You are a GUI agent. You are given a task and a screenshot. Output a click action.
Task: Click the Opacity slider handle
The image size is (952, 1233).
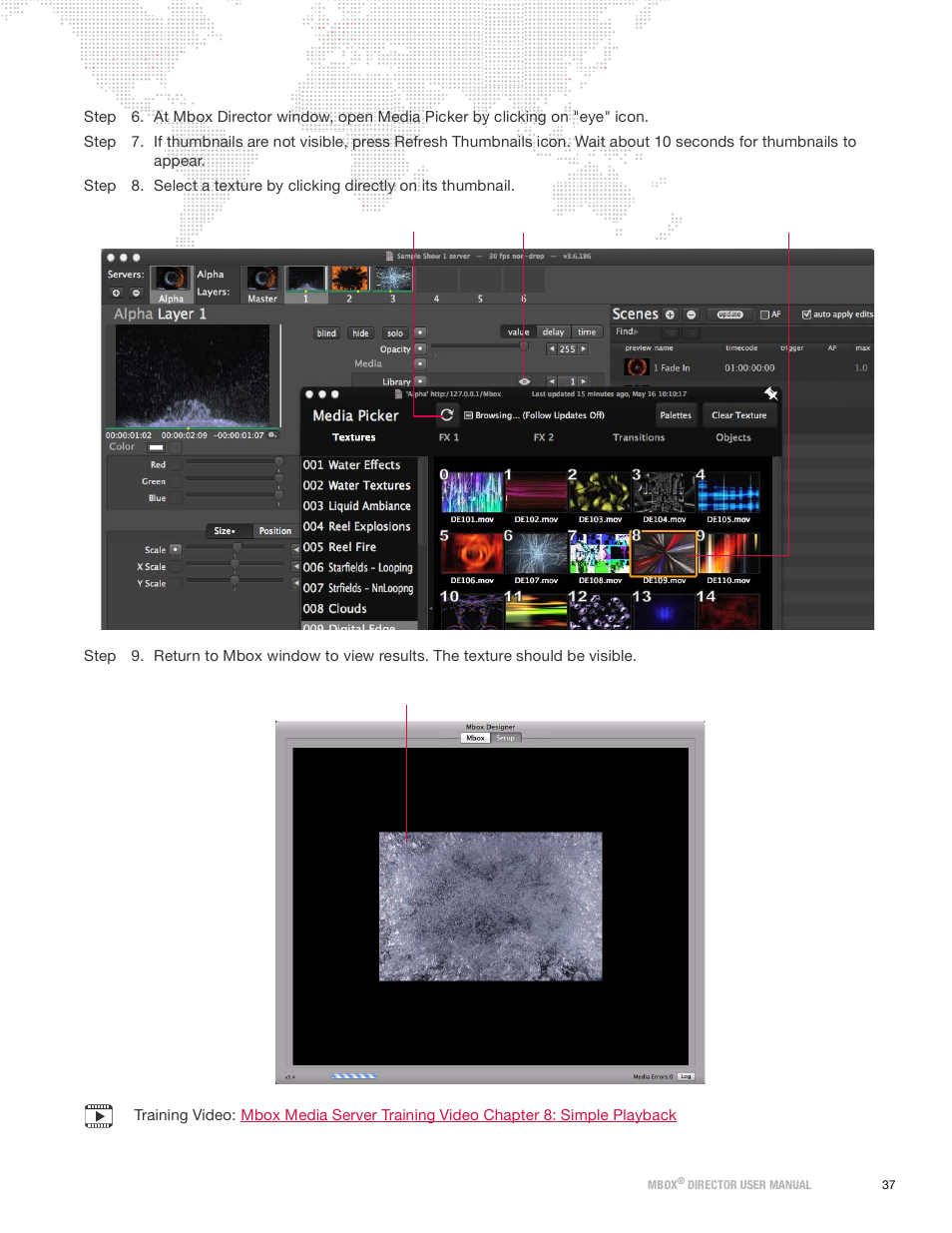(x=524, y=347)
